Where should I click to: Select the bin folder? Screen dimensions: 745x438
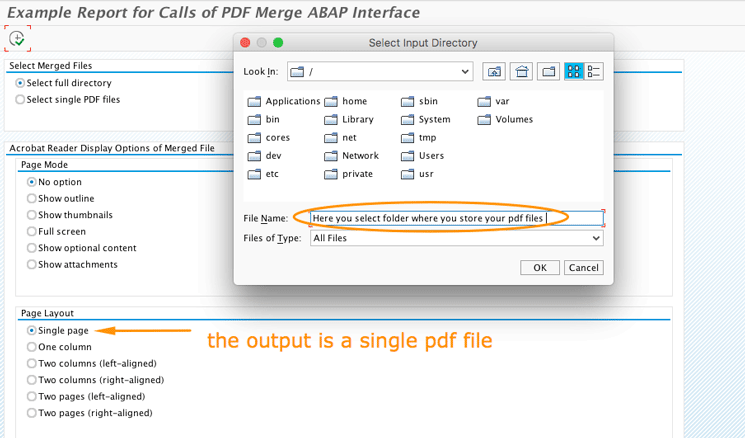coord(264,119)
